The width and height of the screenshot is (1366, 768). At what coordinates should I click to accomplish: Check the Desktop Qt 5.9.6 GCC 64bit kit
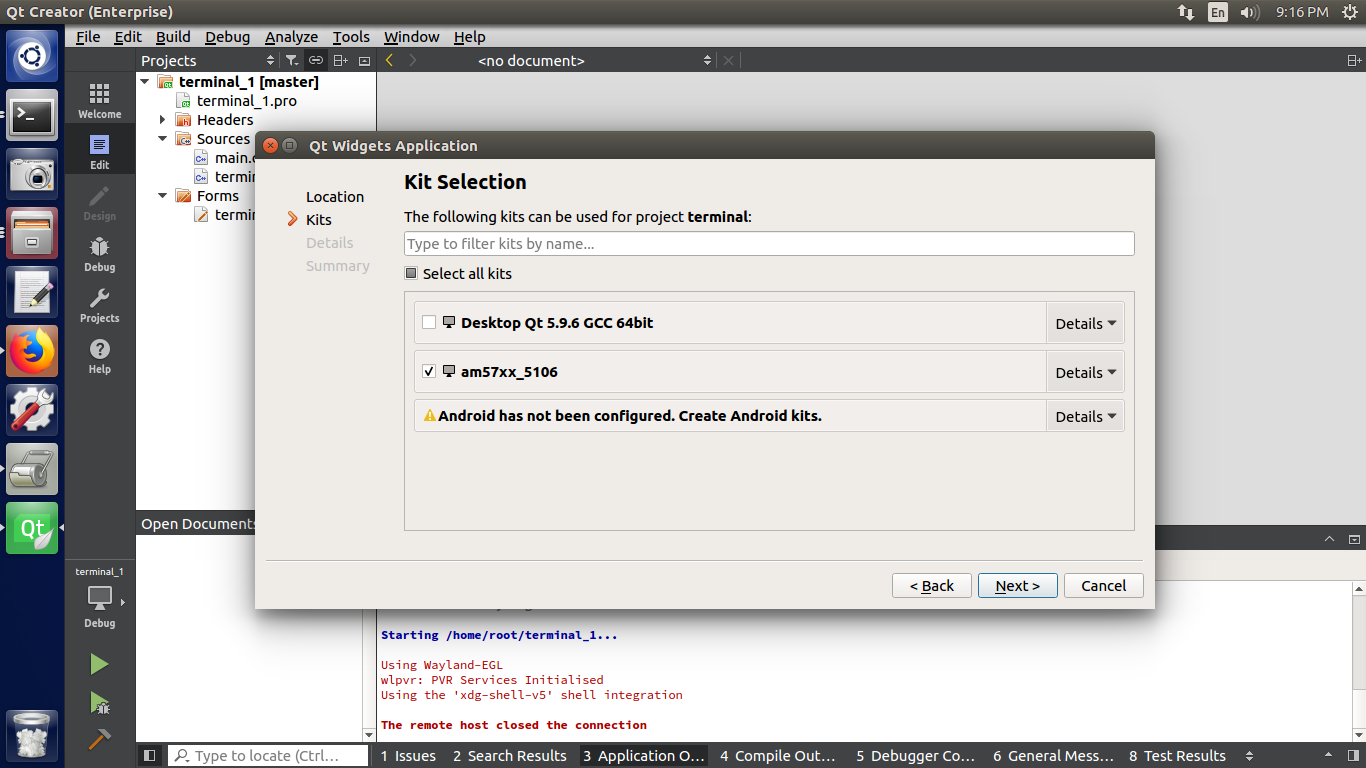pyautogui.click(x=429, y=323)
